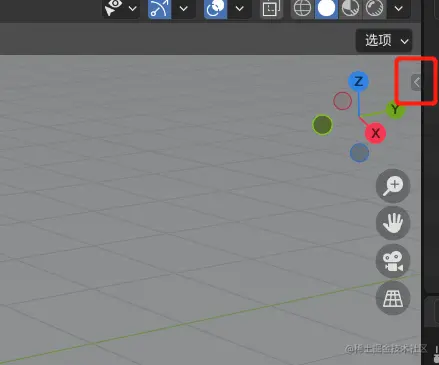Viewport: 439px width, 365px height.
Task: Switch orthographic/perspective with the grid icon
Action: click(x=393, y=298)
